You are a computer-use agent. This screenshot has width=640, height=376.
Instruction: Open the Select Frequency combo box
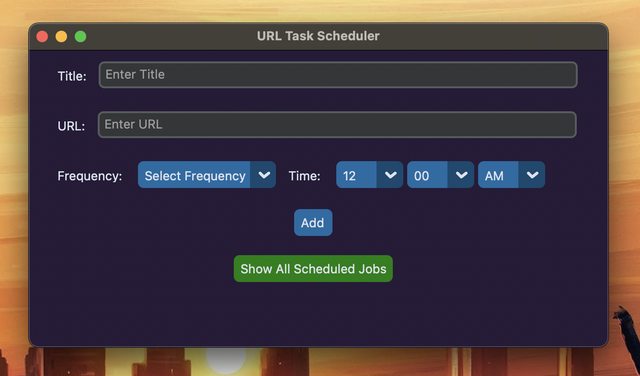[207, 175]
